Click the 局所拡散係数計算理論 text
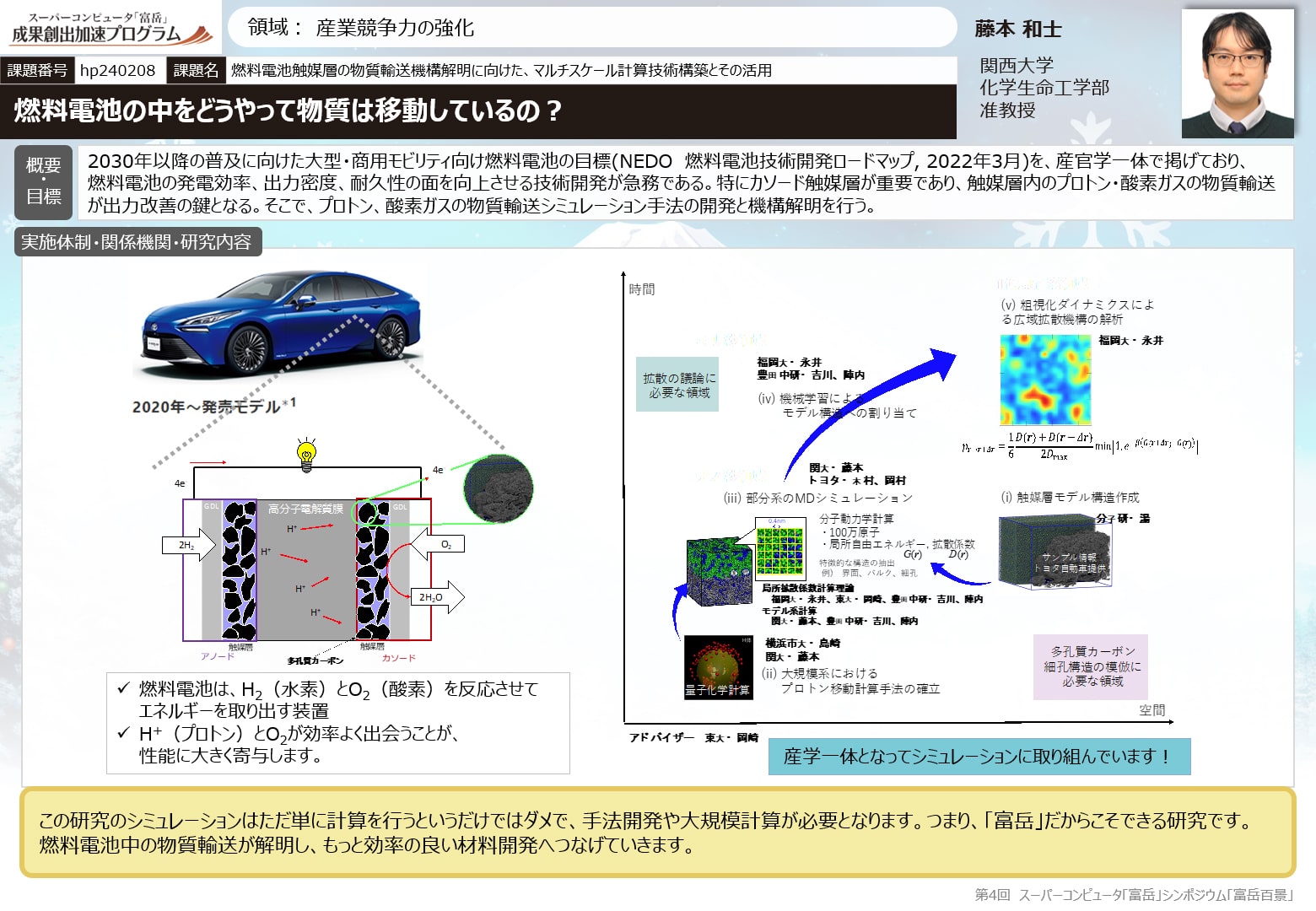 click(807, 588)
